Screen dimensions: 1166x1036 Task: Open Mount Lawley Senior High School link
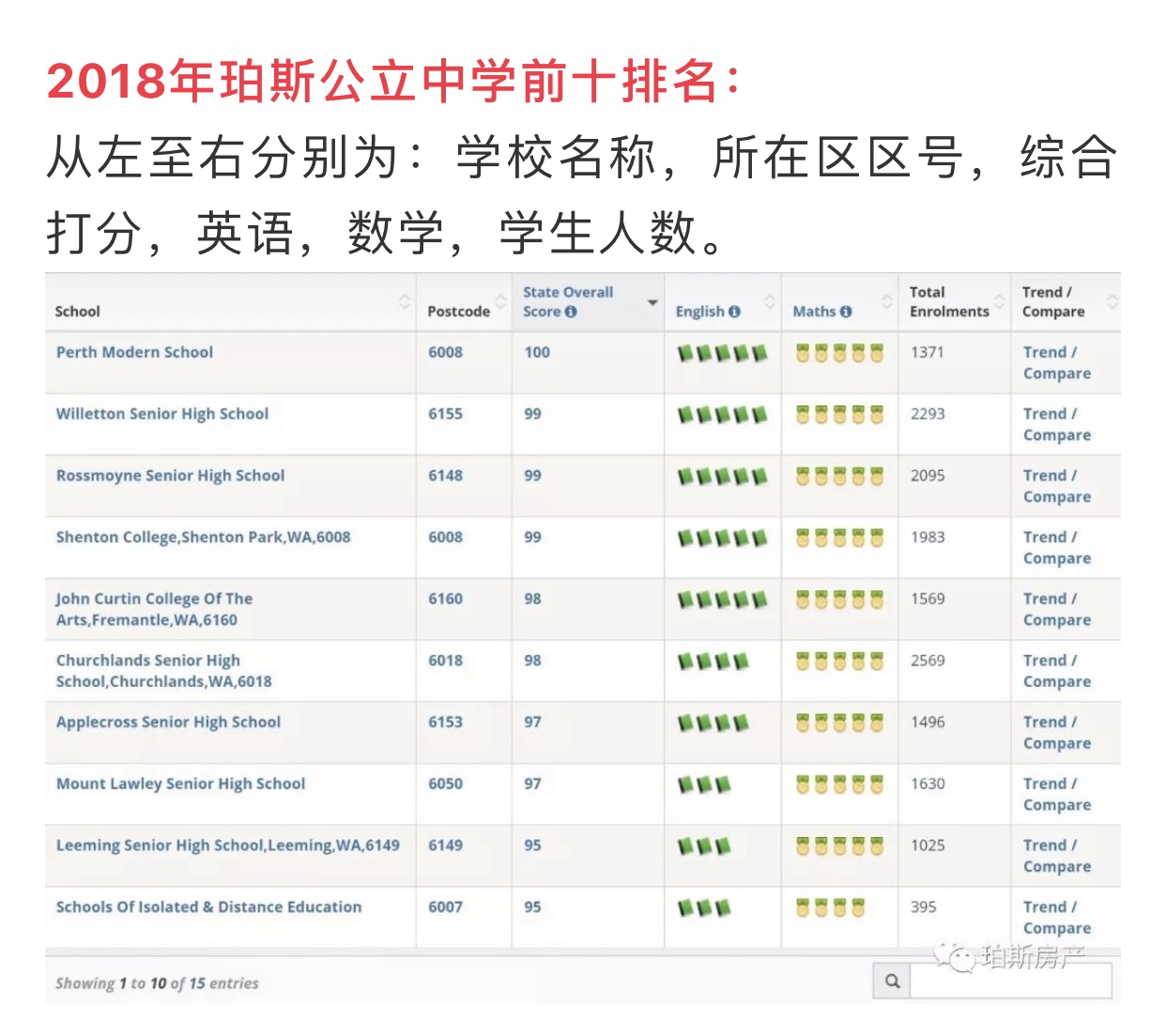click(180, 784)
